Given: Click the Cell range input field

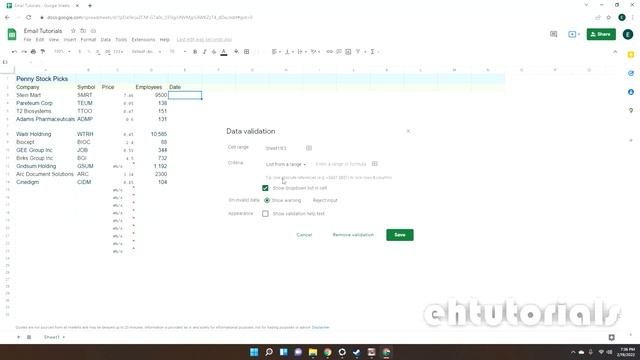Looking at the screenshot, I should click(284, 148).
